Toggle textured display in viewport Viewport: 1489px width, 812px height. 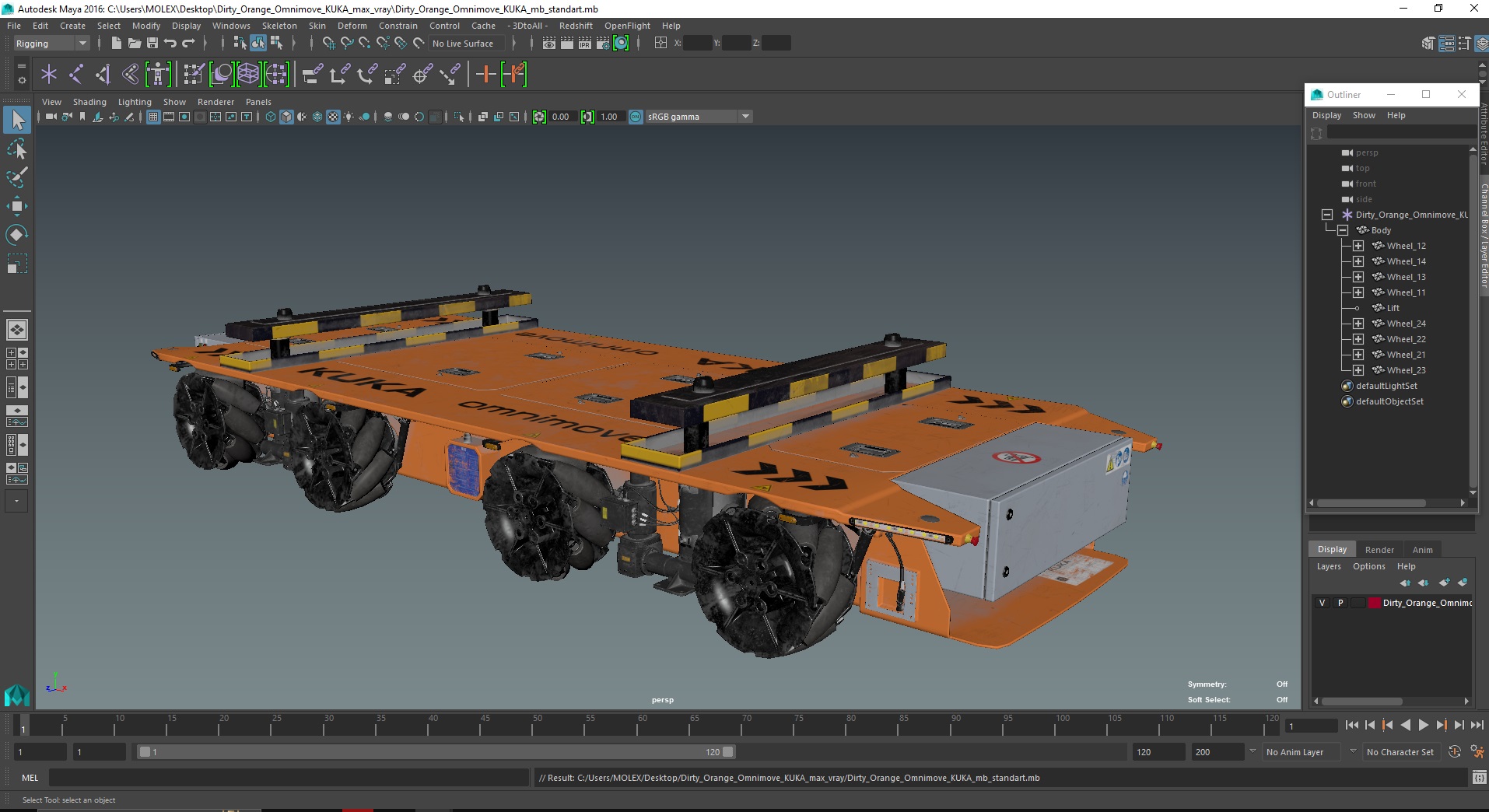[333, 117]
